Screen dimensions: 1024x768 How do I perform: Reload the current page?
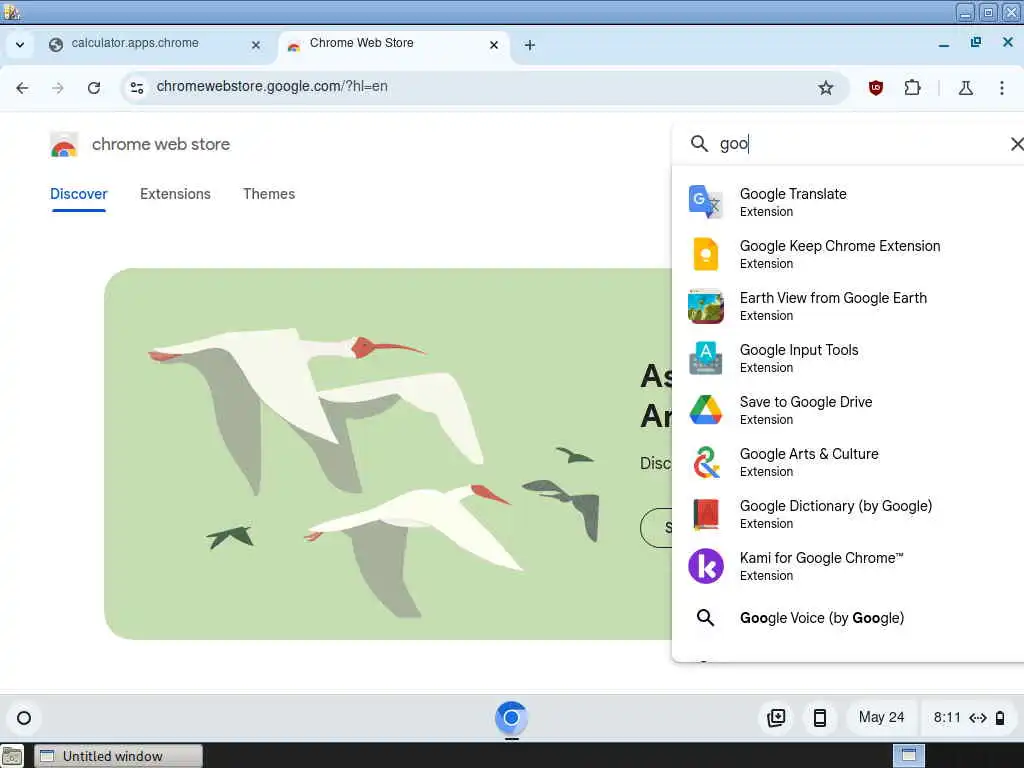pos(94,88)
